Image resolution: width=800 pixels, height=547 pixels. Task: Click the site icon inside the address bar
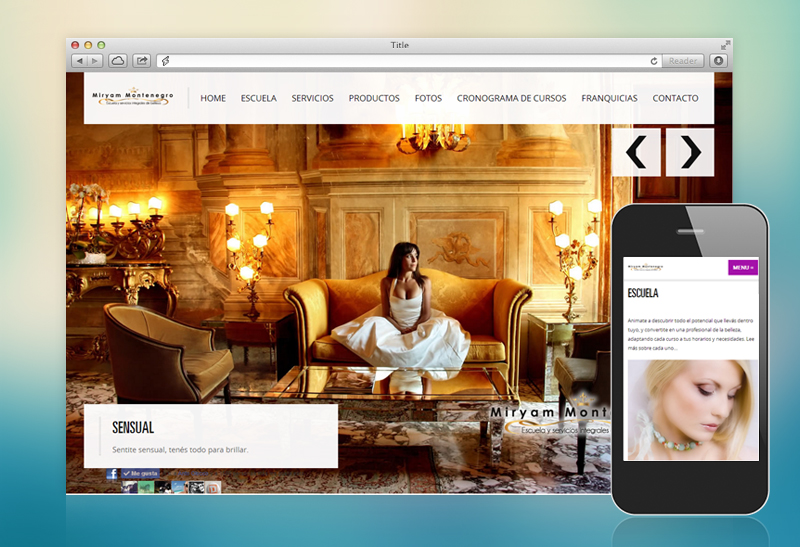[x=166, y=61]
